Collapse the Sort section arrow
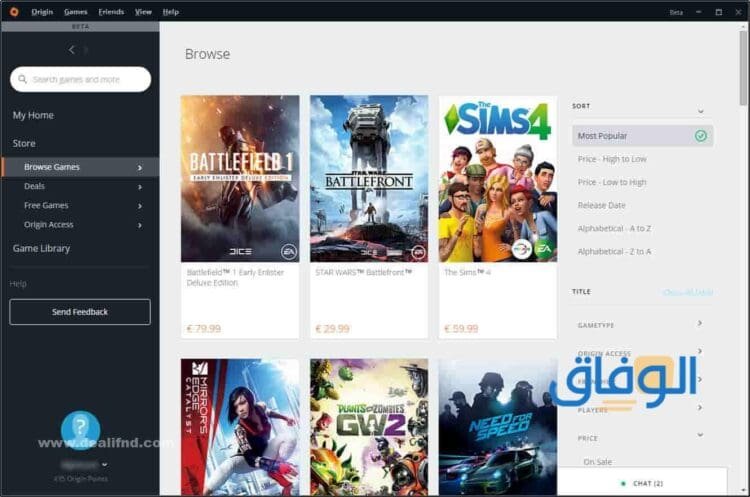The width and height of the screenshot is (750, 497). pos(700,111)
